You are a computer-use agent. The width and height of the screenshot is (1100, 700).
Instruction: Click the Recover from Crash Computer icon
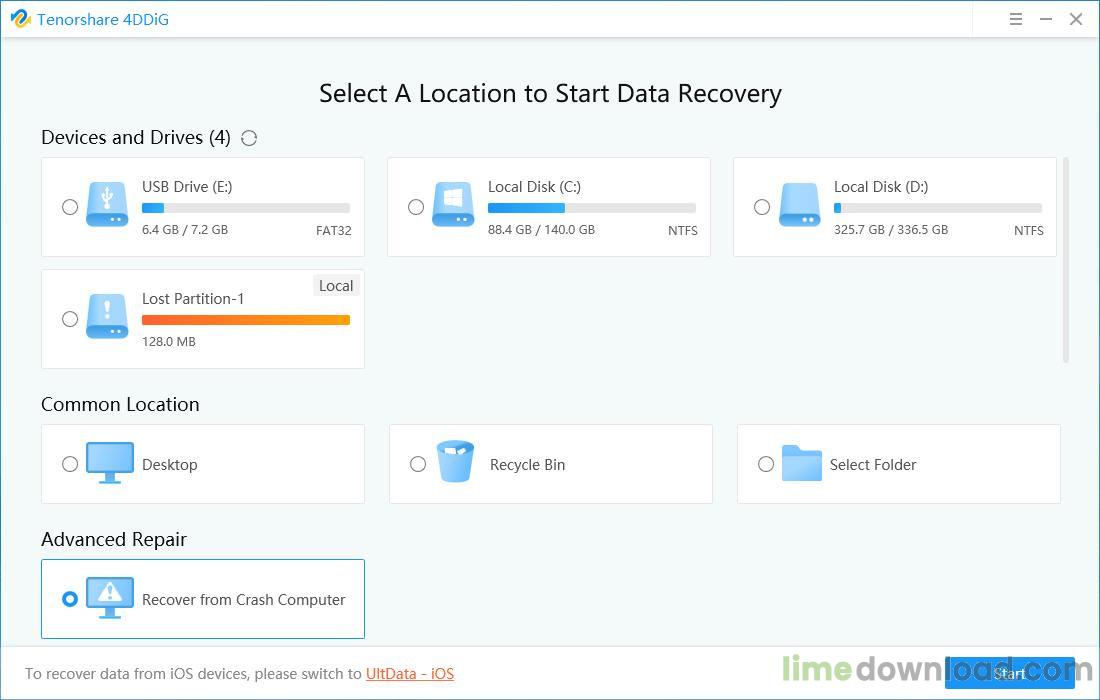(x=109, y=598)
